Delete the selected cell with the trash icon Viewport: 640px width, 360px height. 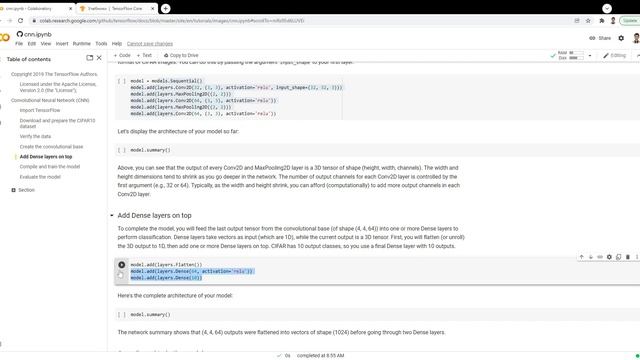pyautogui.click(x=628, y=257)
